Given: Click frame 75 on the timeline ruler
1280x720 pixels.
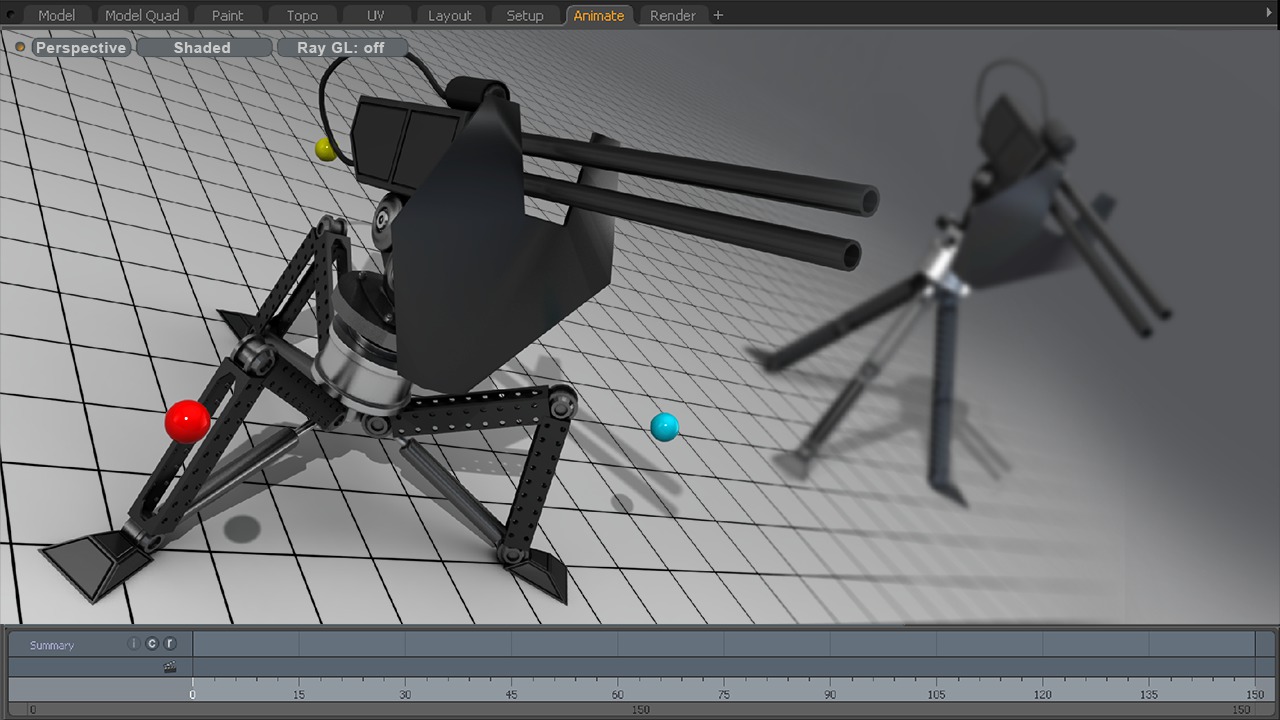Looking at the screenshot, I should [x=724, y=692].
